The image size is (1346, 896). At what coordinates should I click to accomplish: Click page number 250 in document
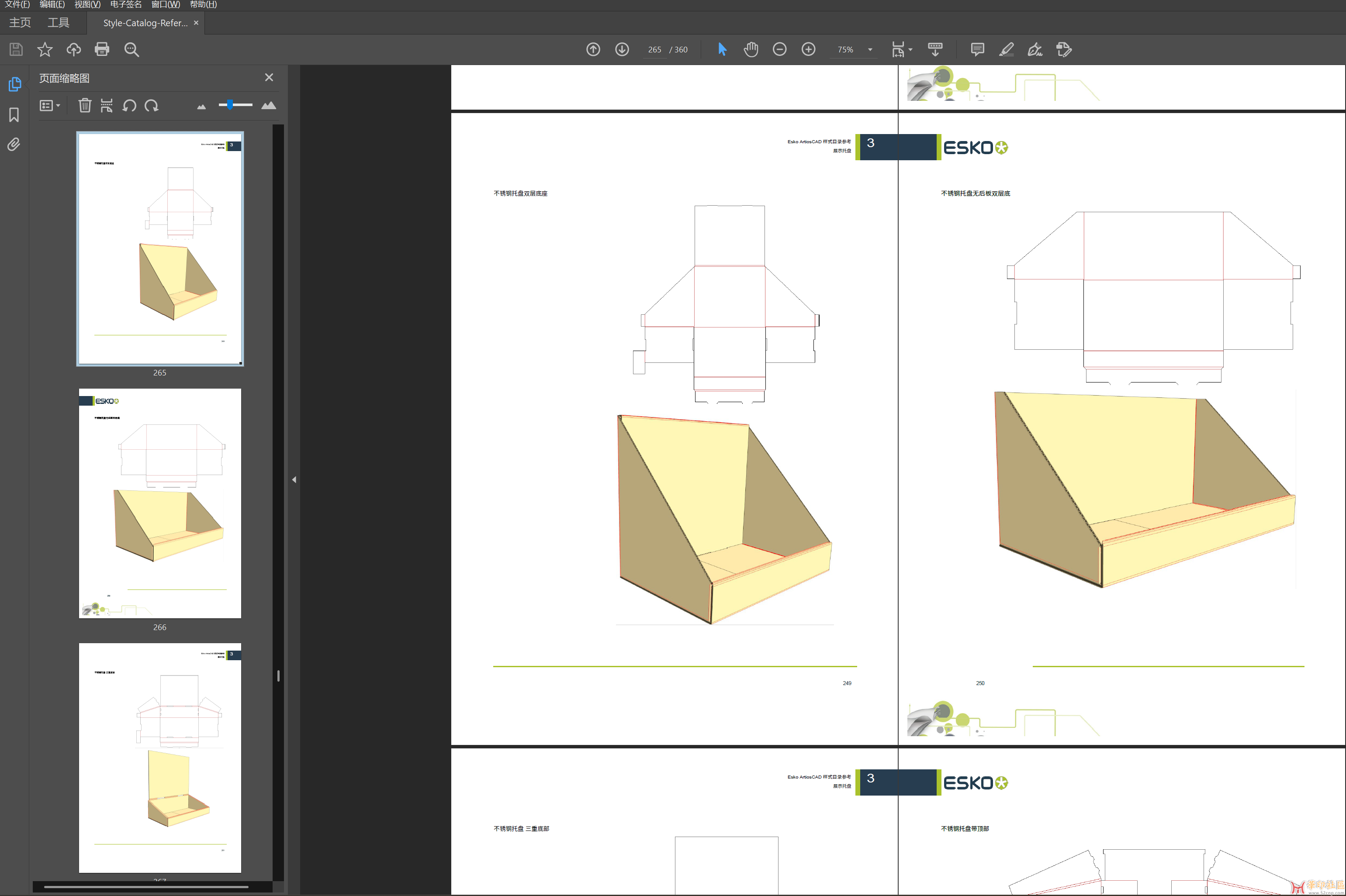980,683
